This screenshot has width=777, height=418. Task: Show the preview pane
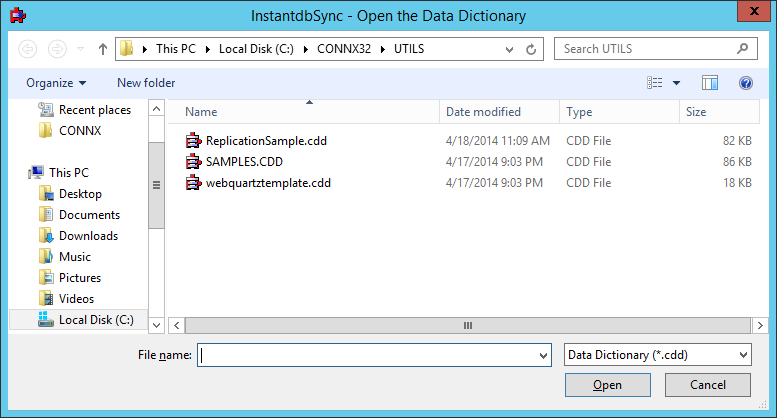pos(710,83)
